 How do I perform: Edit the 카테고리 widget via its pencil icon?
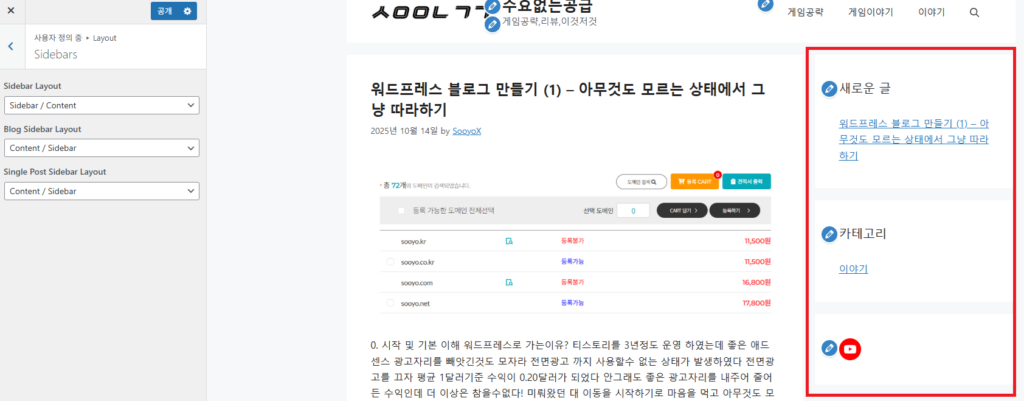[x=828, y=234]
